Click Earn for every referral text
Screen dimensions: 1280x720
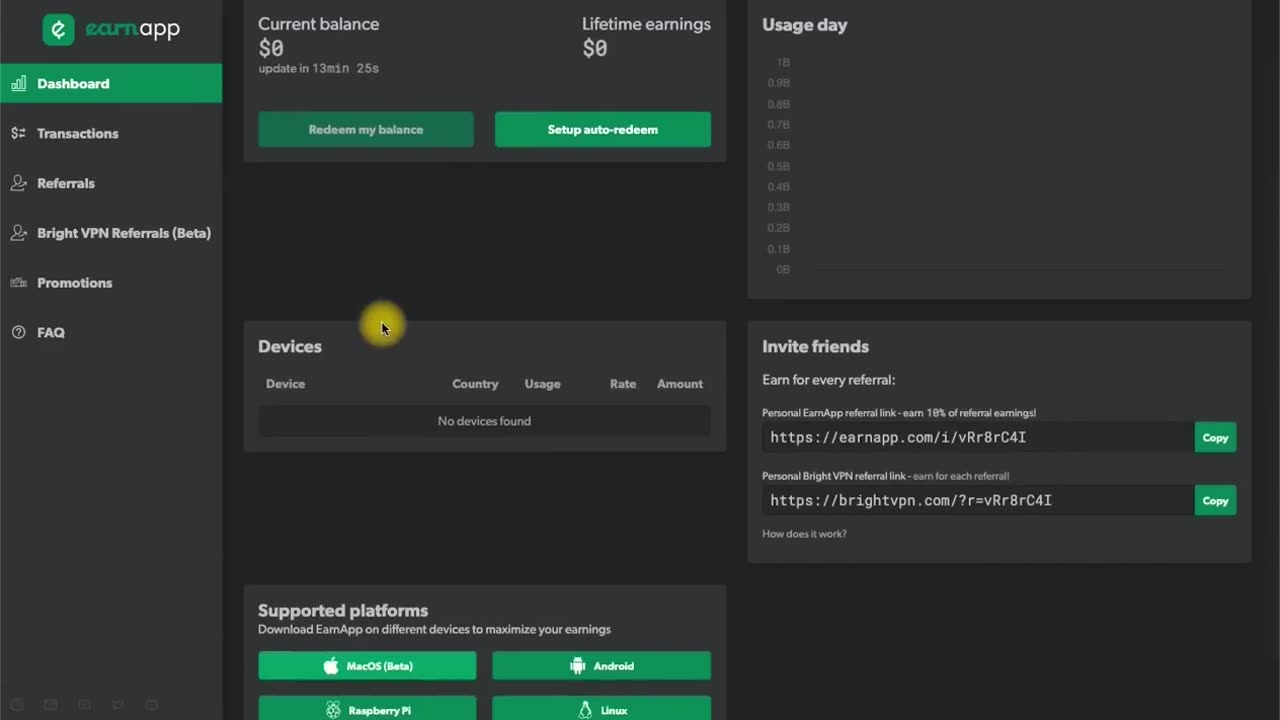828,380
